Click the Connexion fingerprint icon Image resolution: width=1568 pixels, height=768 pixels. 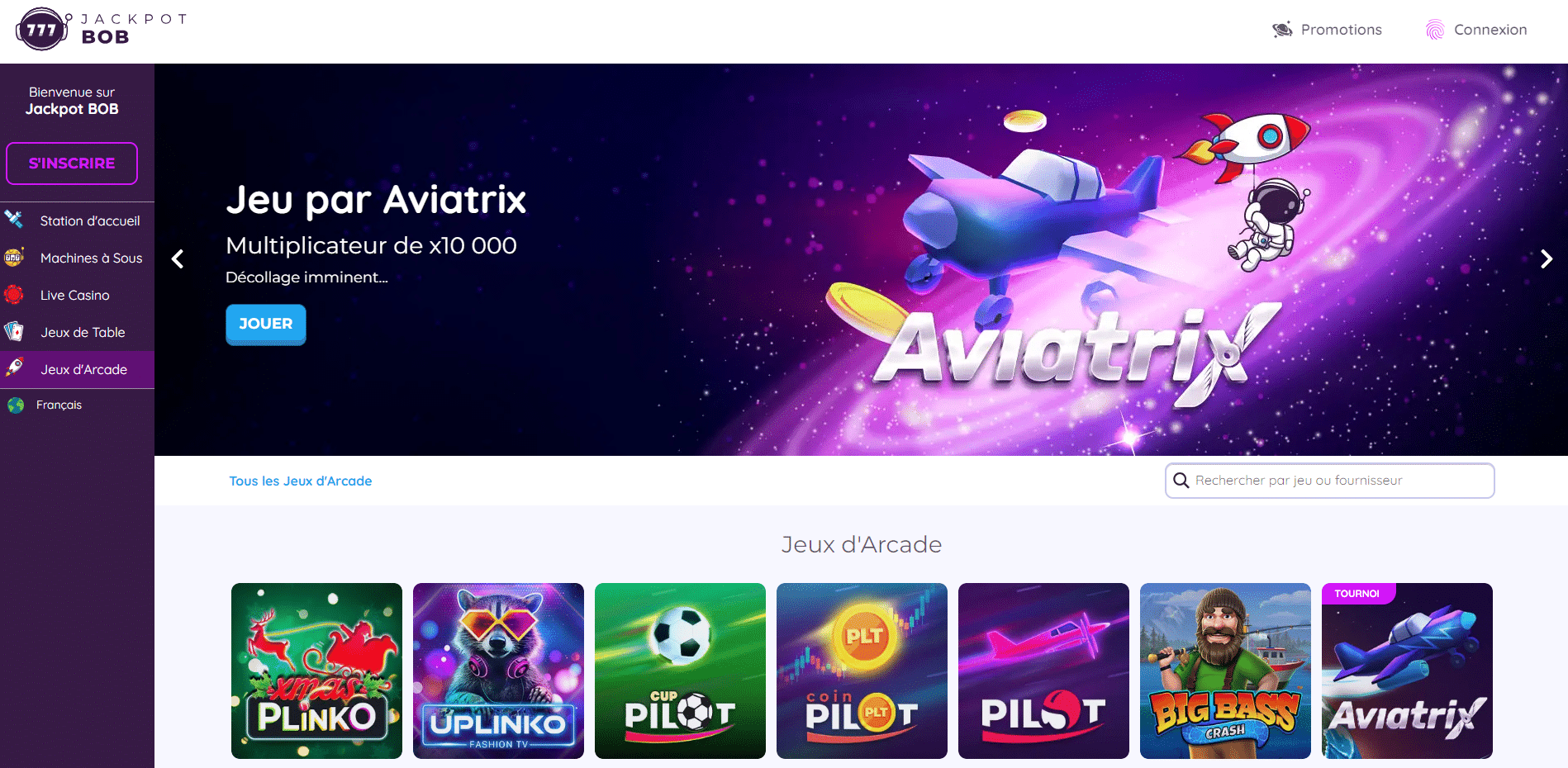click(1435, 30)
